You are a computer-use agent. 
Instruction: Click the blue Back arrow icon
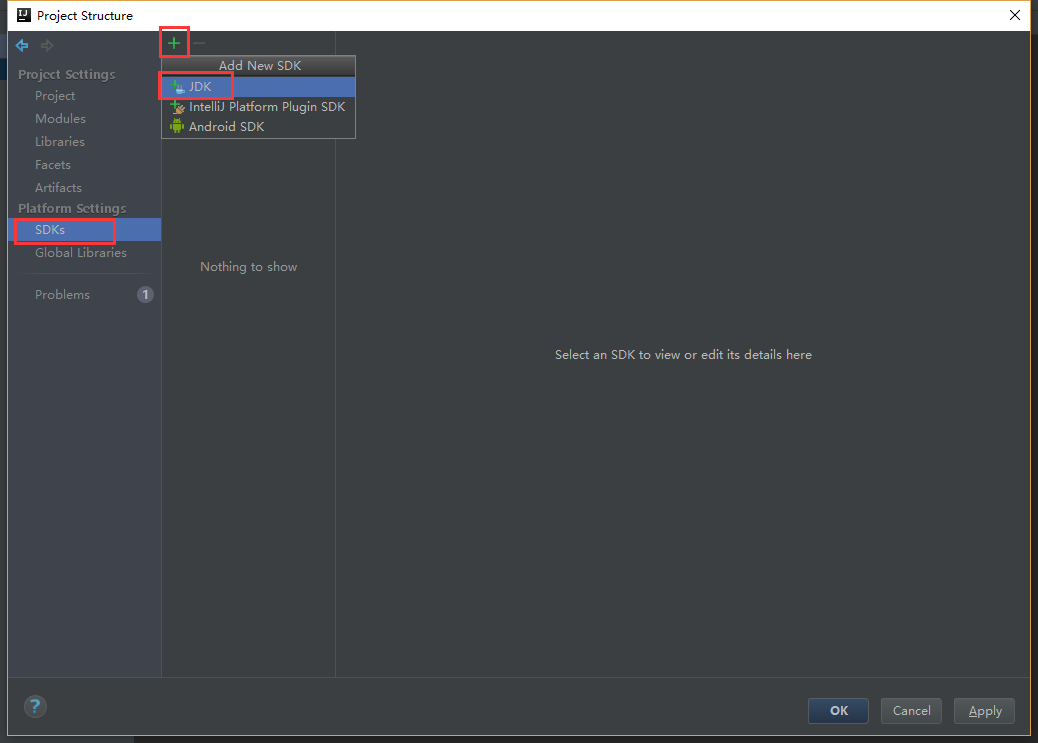pyautogui.click(x=22, y=45)
